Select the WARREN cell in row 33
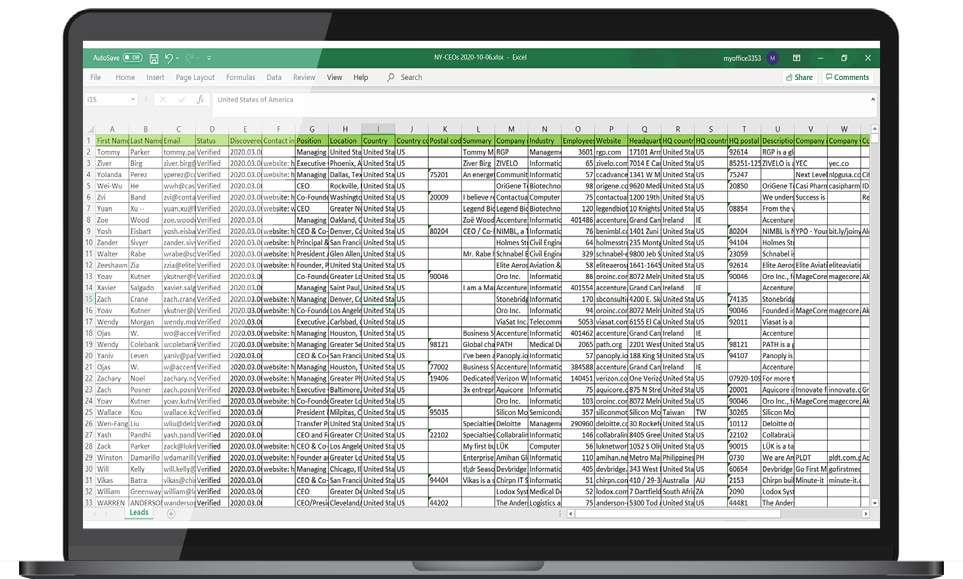The height and width of the screenshot is (579, 963). pyautogui.click(x=112, y=503)
